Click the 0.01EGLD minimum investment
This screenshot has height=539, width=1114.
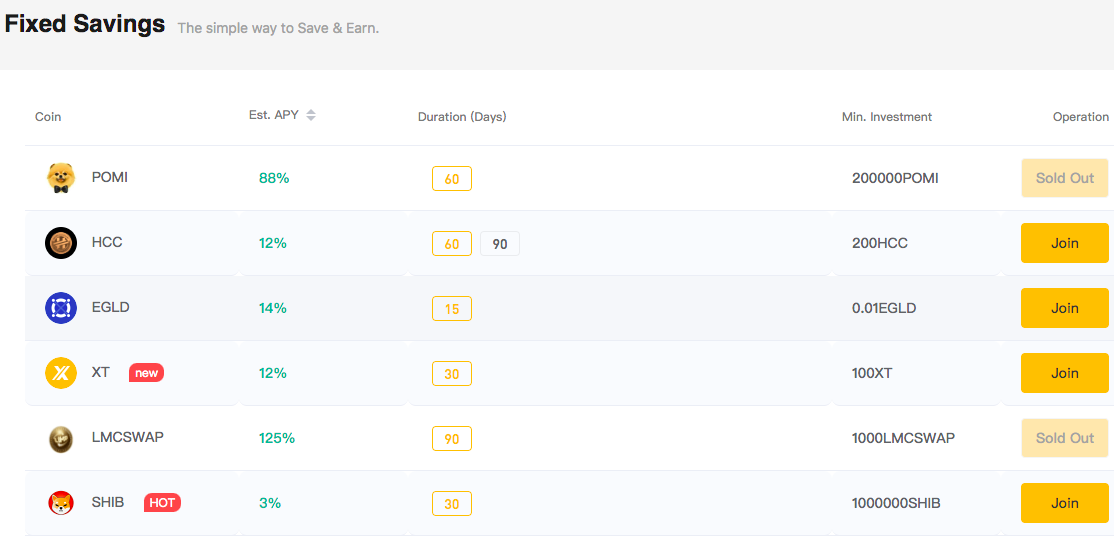(x=884, y=308)
